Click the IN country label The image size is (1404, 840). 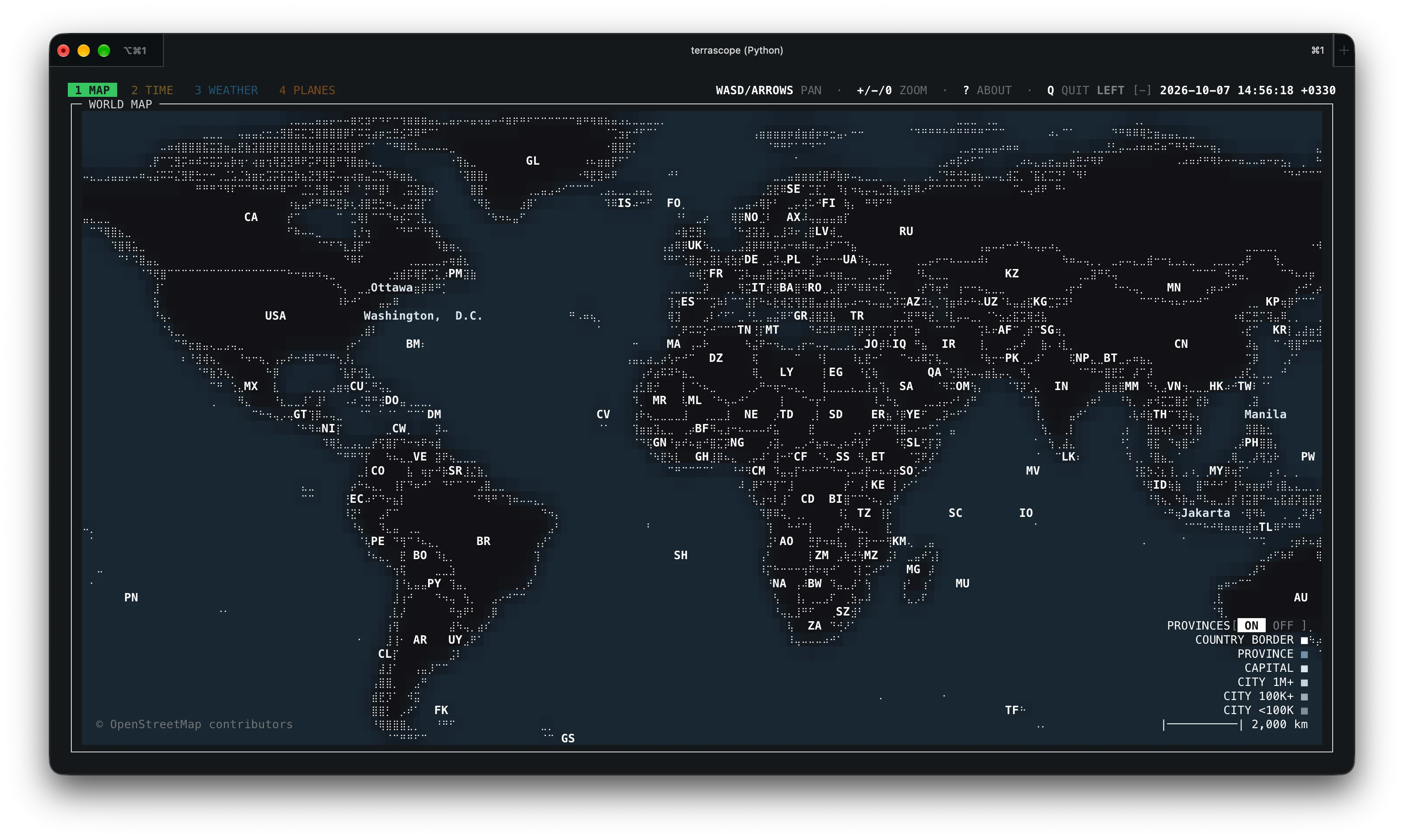(x=1061, y=386)
